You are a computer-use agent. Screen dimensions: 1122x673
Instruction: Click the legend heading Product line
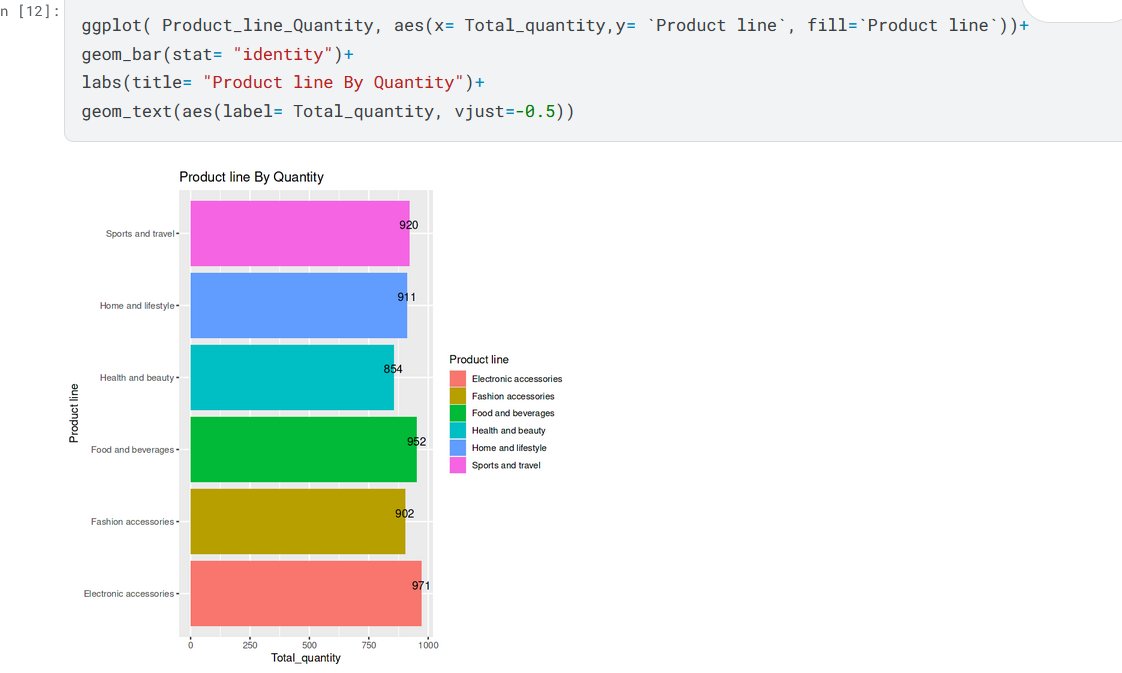[479, 360]
